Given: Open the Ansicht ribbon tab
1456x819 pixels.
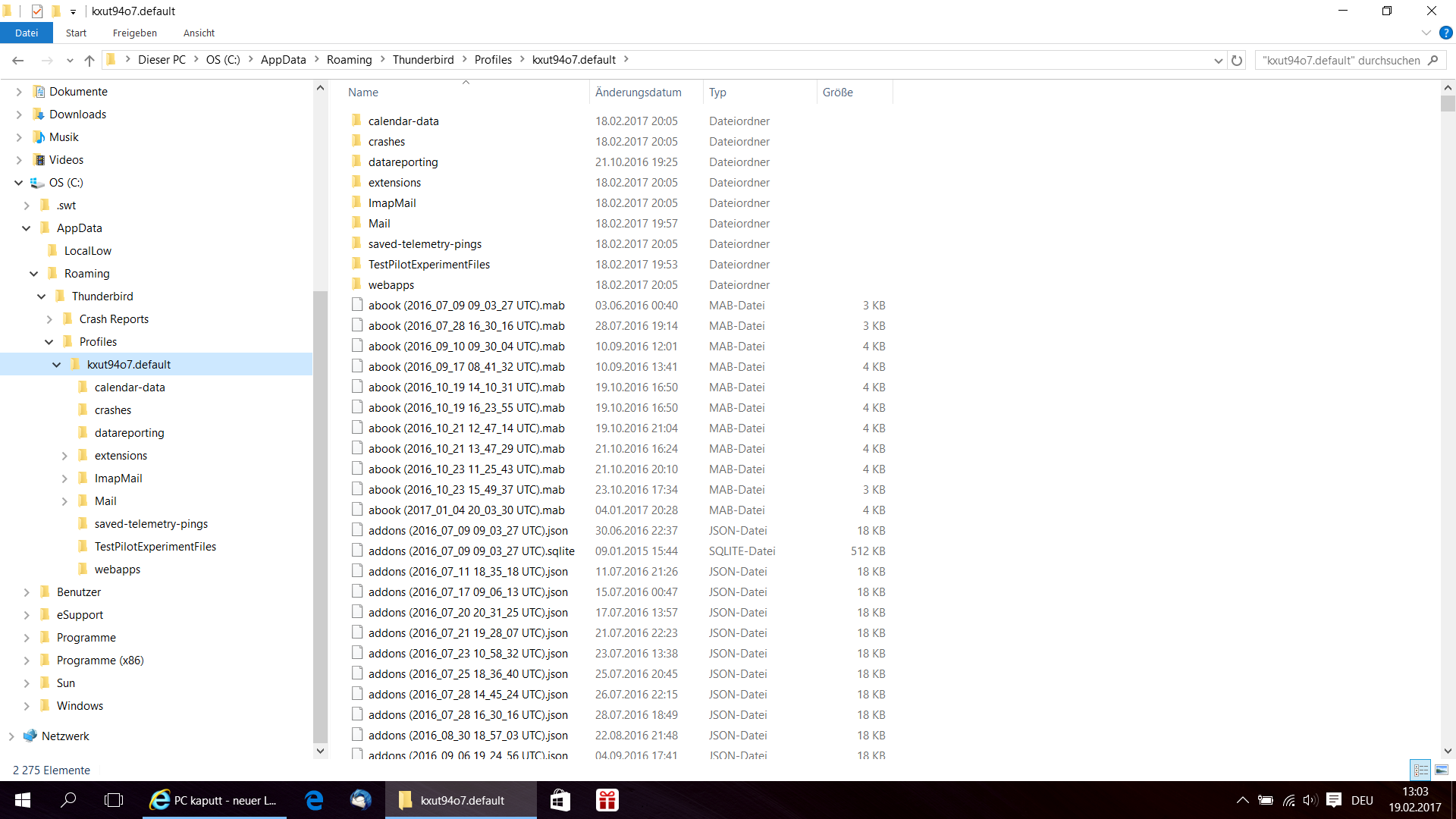Looking at the screenshot, I should (199, 33).
